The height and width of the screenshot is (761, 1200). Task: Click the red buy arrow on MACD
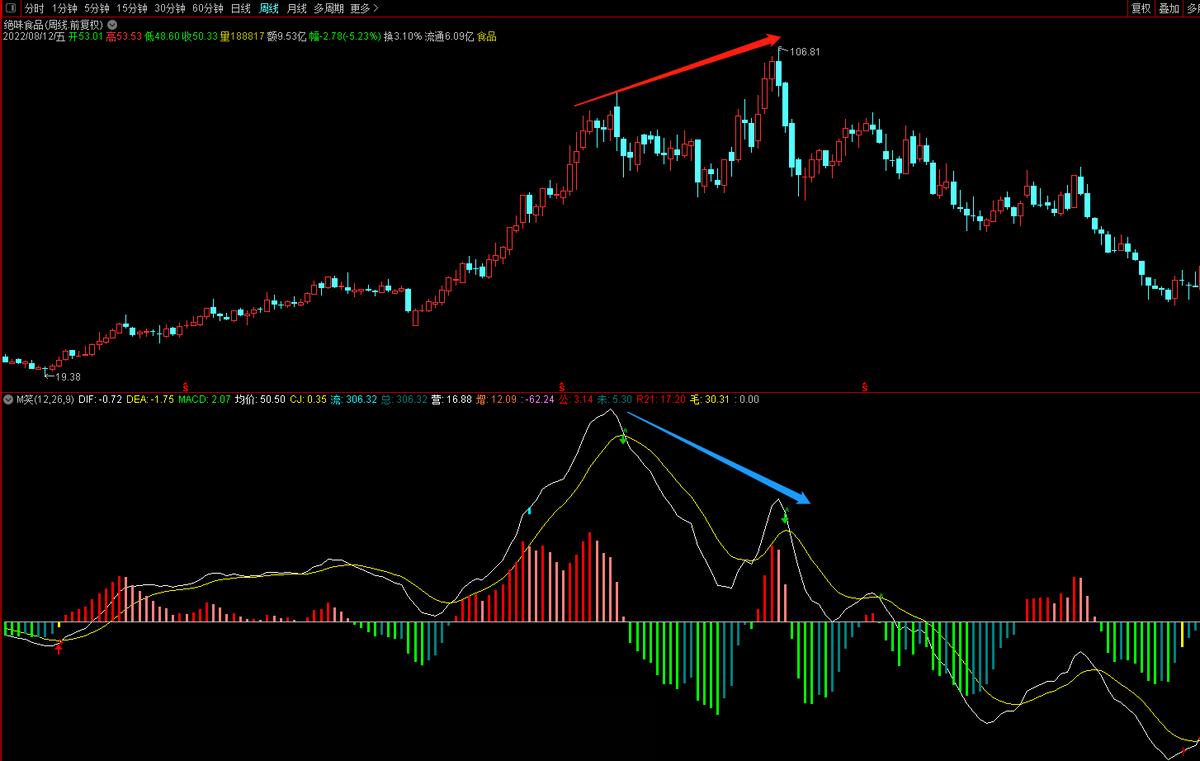click(x=59, y=648)
